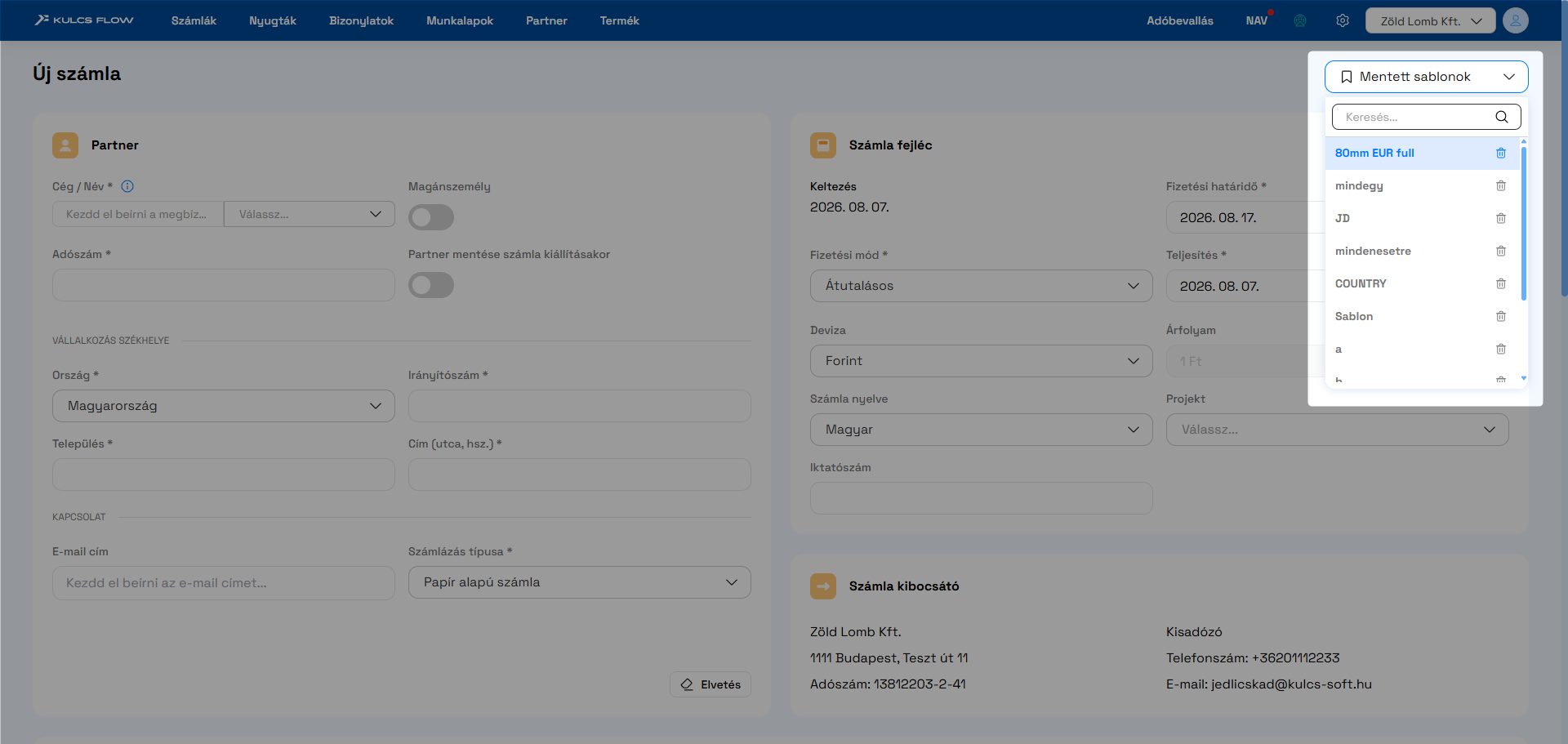This screenshot has height=744, width=1568.
Task: Open the Ország dropdown showing Magyarország
Action: click(x=224, y=406)
